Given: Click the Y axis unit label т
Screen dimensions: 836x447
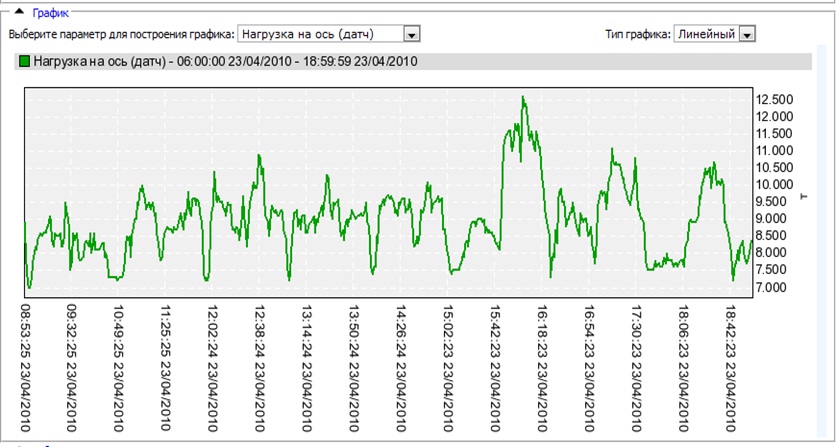Looking at the screenshot, I should [x=802, y=196].
